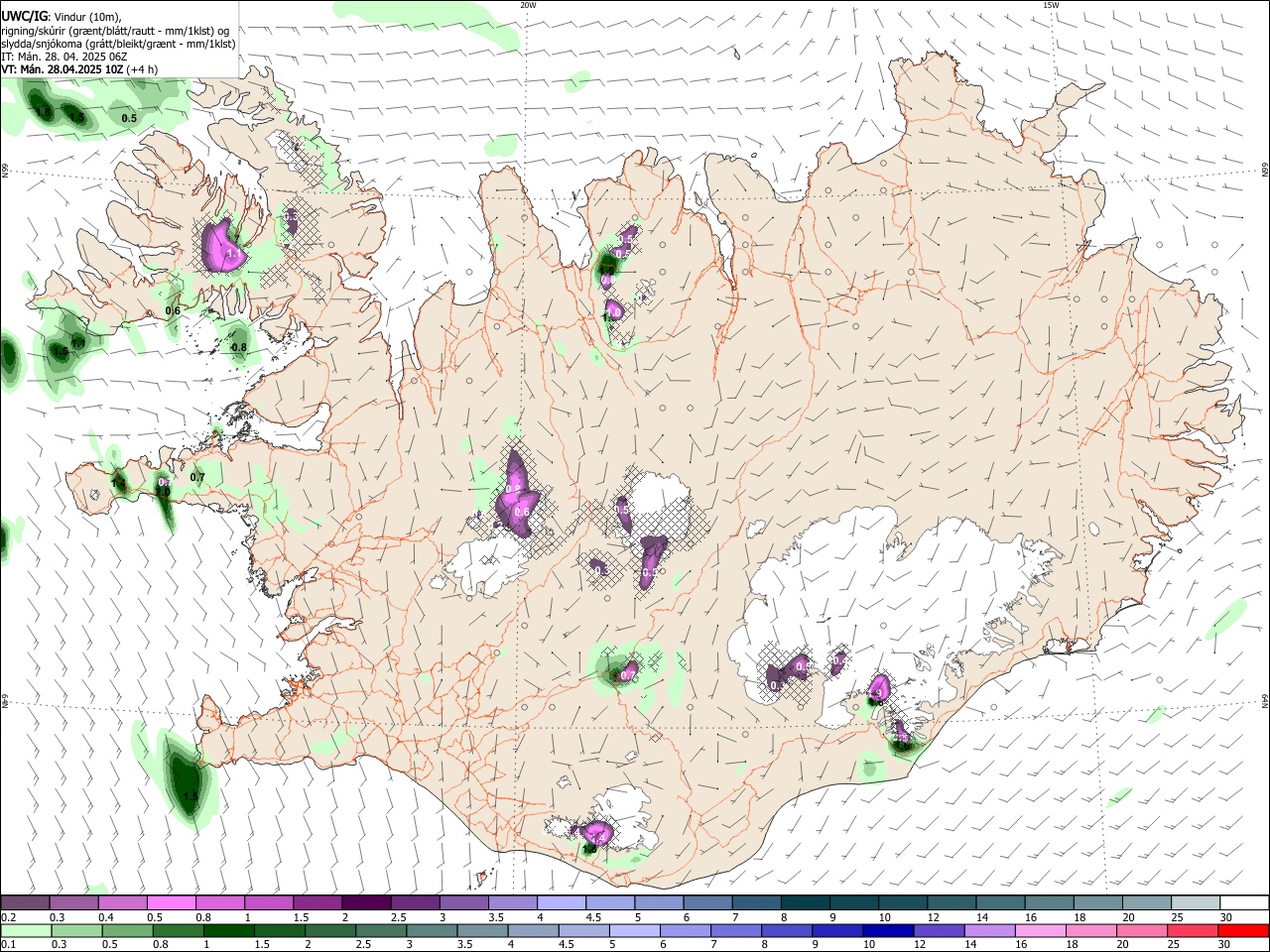Pick the bottom-row swatch between 4 and 4.5
This screenshot has width=1270, height=952.
click(532, 930)
